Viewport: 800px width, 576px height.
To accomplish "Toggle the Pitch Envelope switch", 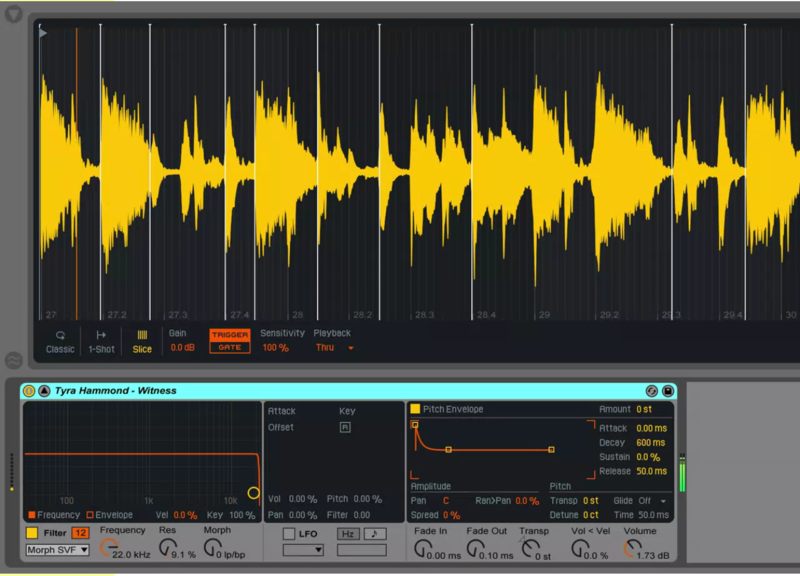I will point(415,409).
